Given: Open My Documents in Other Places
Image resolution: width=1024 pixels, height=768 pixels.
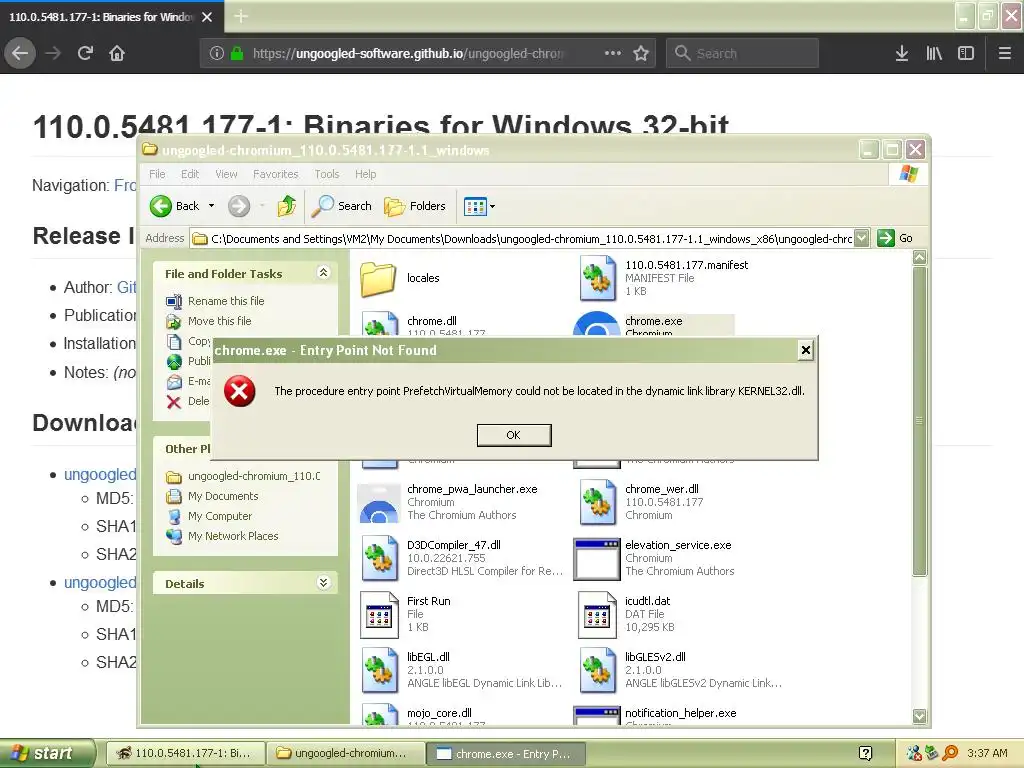Looking at the screenshot, I should [x=223, y=496].
